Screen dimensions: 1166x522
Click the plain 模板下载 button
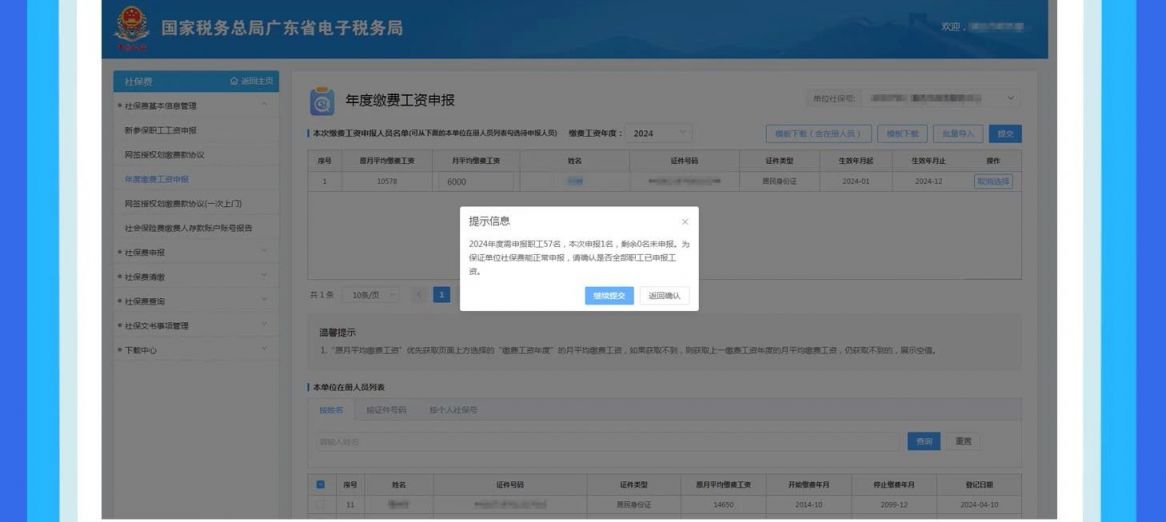901,134
